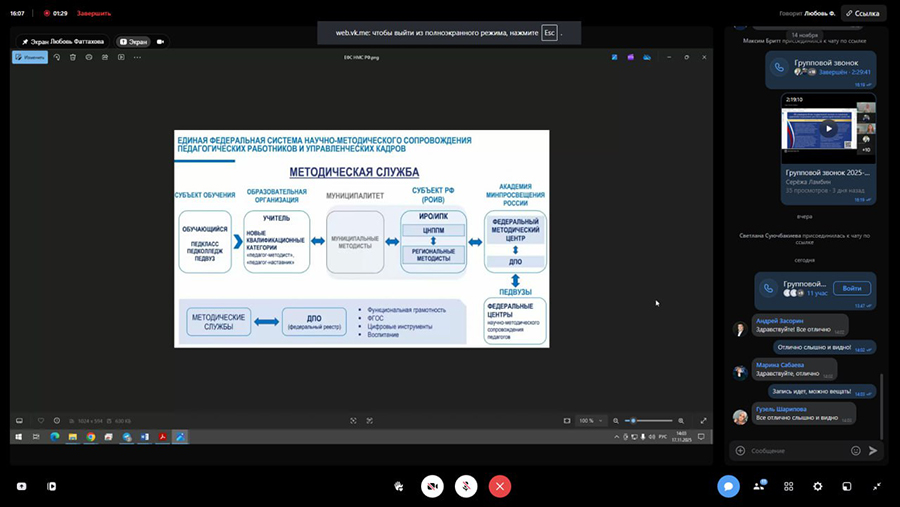Click Завершить to stop recording
The image size is (900, 507).
[x=94, y=13]
